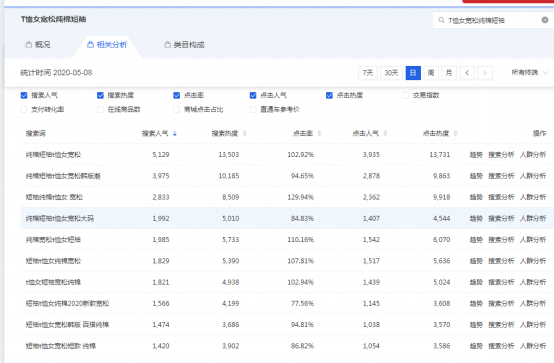Screen dimensions: 554x363
Task: Sort table by 点击率 column arrow
Action: coord(319,134)
